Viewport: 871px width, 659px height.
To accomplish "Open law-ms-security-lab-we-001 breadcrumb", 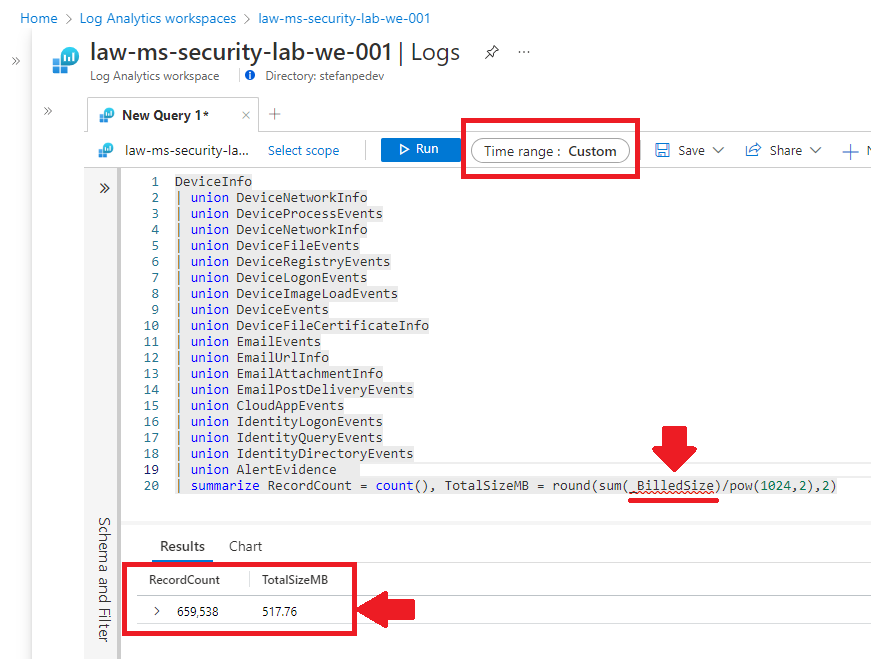I will 344,18.
